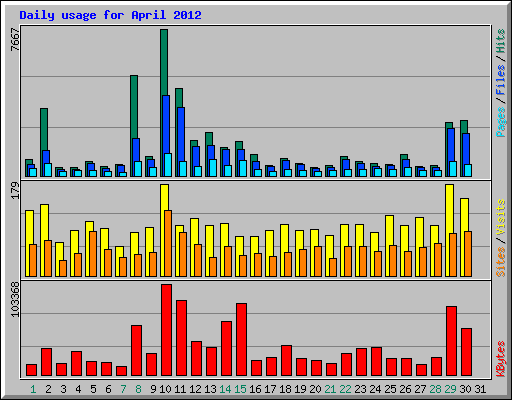This screenshot has width=512, height=400.
Task: Click day 31 on the date axis
Action: 480,389
